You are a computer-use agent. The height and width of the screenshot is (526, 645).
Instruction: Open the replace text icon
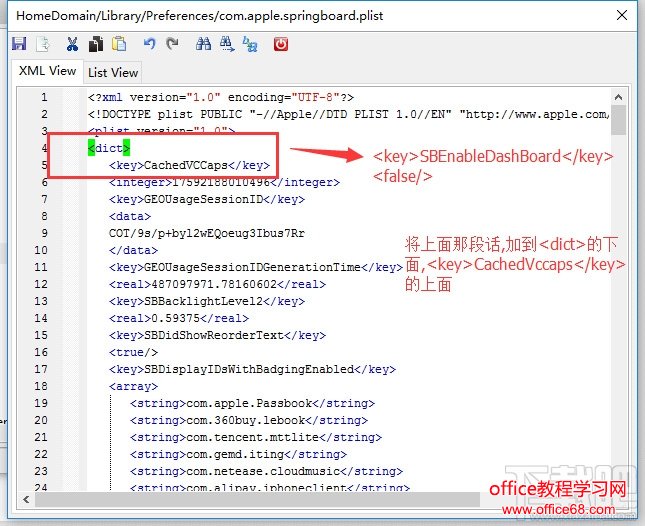coord(250,44)
